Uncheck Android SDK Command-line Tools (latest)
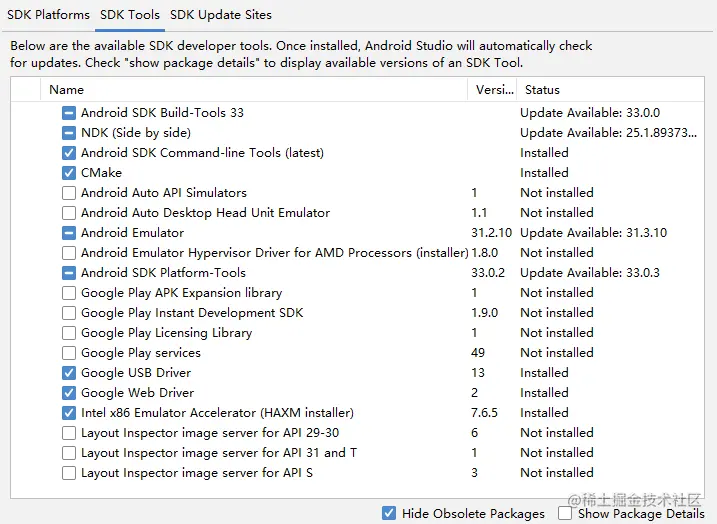 pyautogui.click(x=69, y=153)
